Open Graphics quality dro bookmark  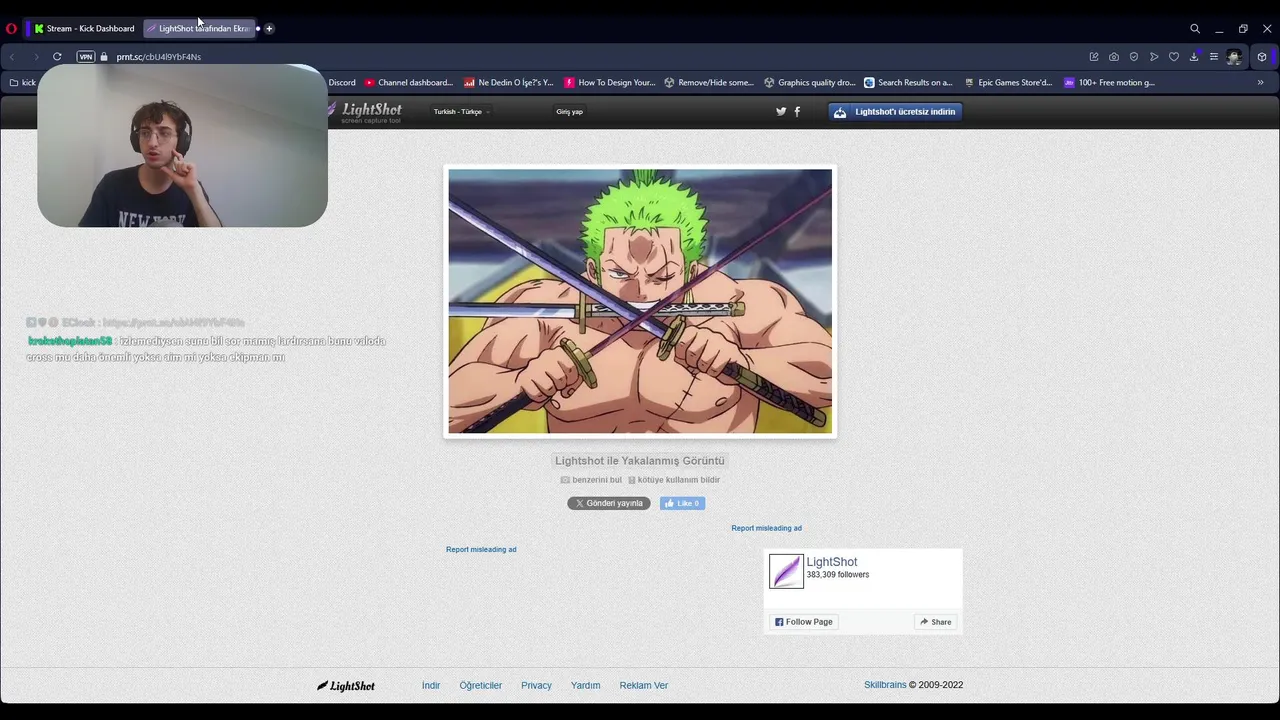pyautogui.click(x=810, y=83)
